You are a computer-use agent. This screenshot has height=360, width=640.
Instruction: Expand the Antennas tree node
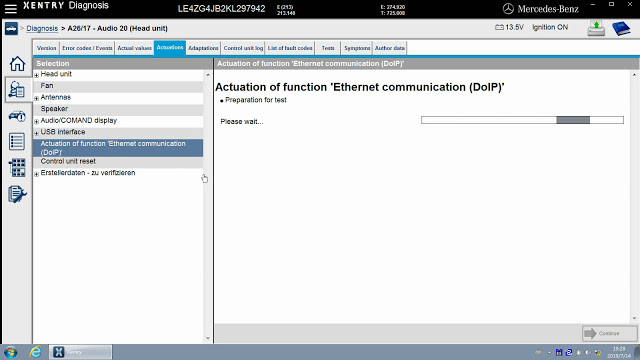37,98
